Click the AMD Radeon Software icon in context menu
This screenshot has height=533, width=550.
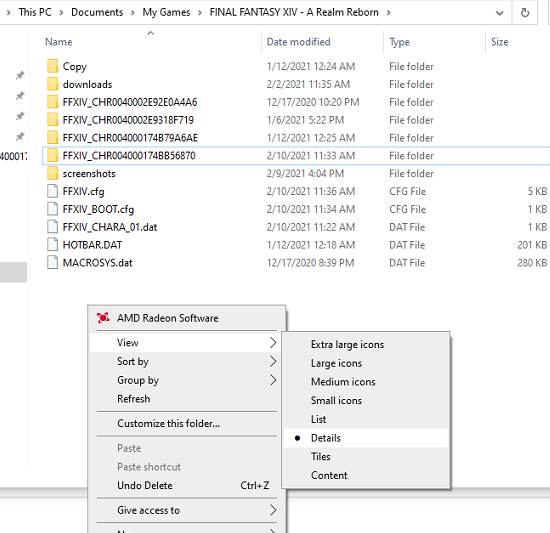click(x=103, y=318)
